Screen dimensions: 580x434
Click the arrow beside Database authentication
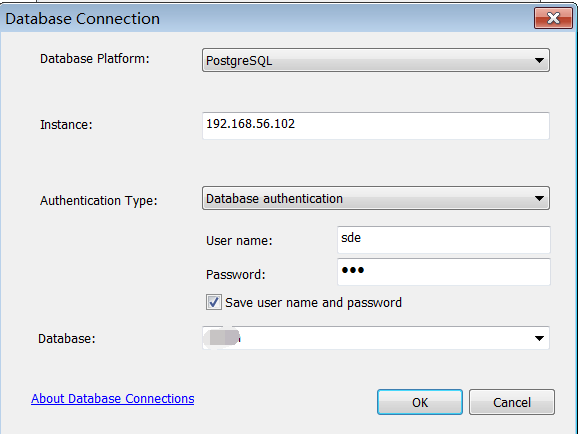coord(539,199)
